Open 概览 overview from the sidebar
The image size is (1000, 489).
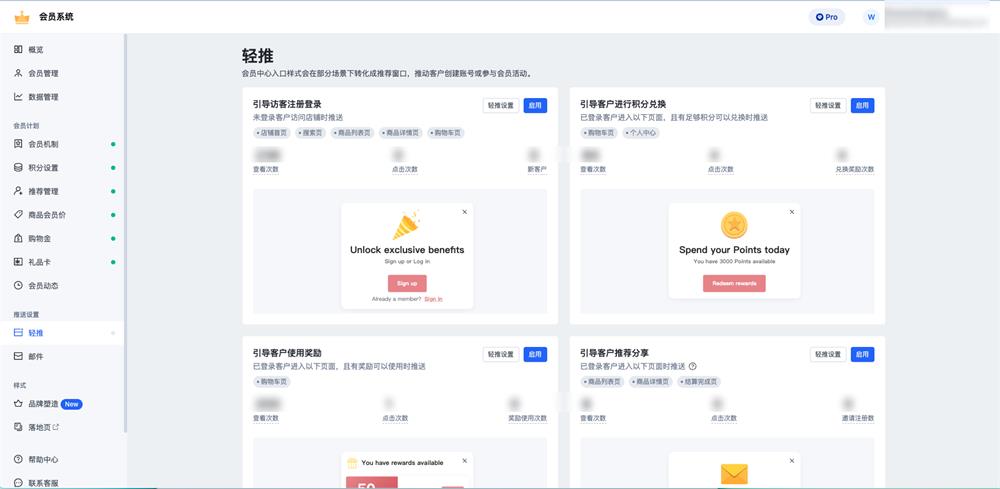pyautogui.click(x=36, y=50)
